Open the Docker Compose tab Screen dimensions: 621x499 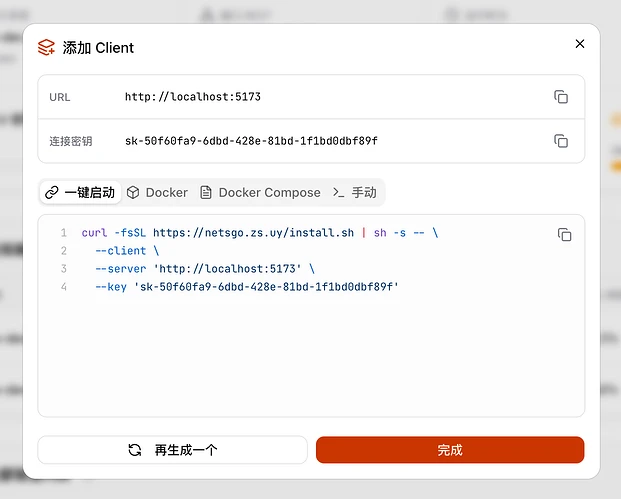coord(260,192)
